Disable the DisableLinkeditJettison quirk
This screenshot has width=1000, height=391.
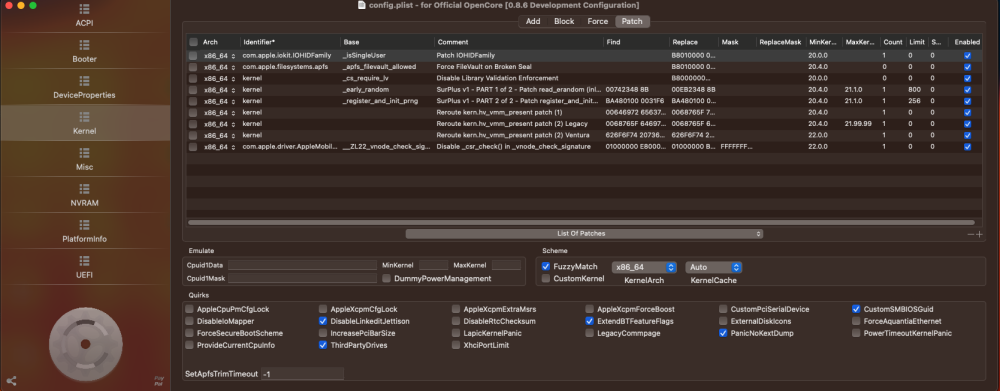tap(323, 321)
